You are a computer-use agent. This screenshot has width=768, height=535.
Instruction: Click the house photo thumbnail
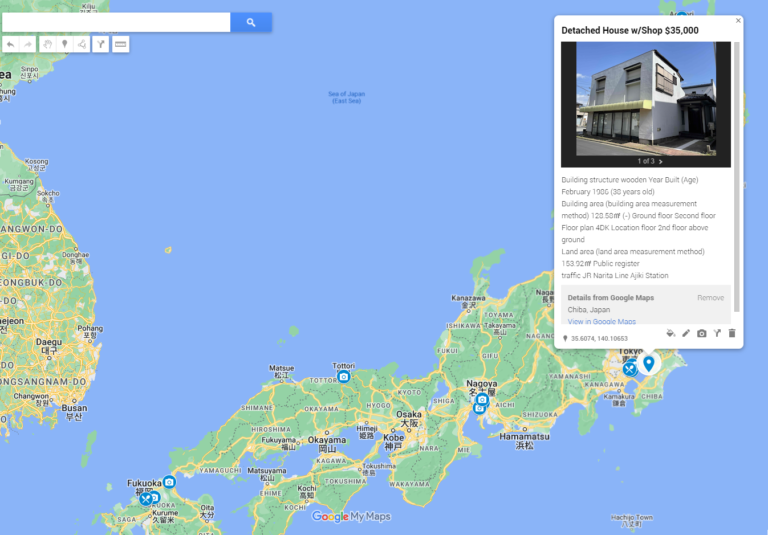click(x=646, y=98)
